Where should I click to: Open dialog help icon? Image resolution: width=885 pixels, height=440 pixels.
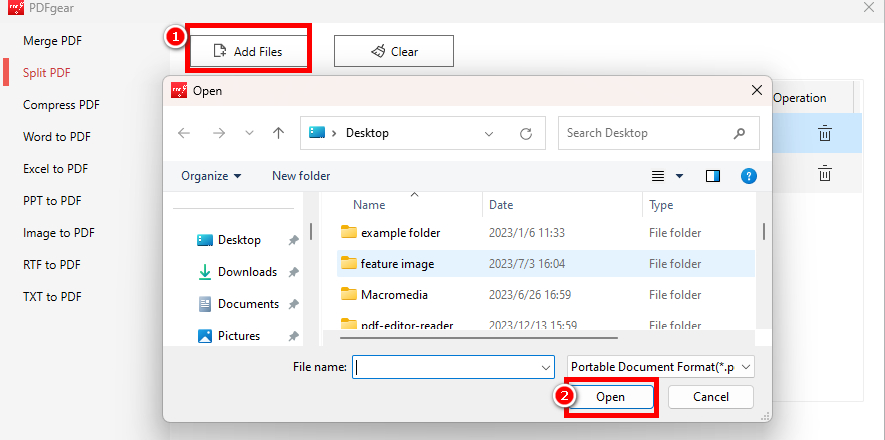748,176
